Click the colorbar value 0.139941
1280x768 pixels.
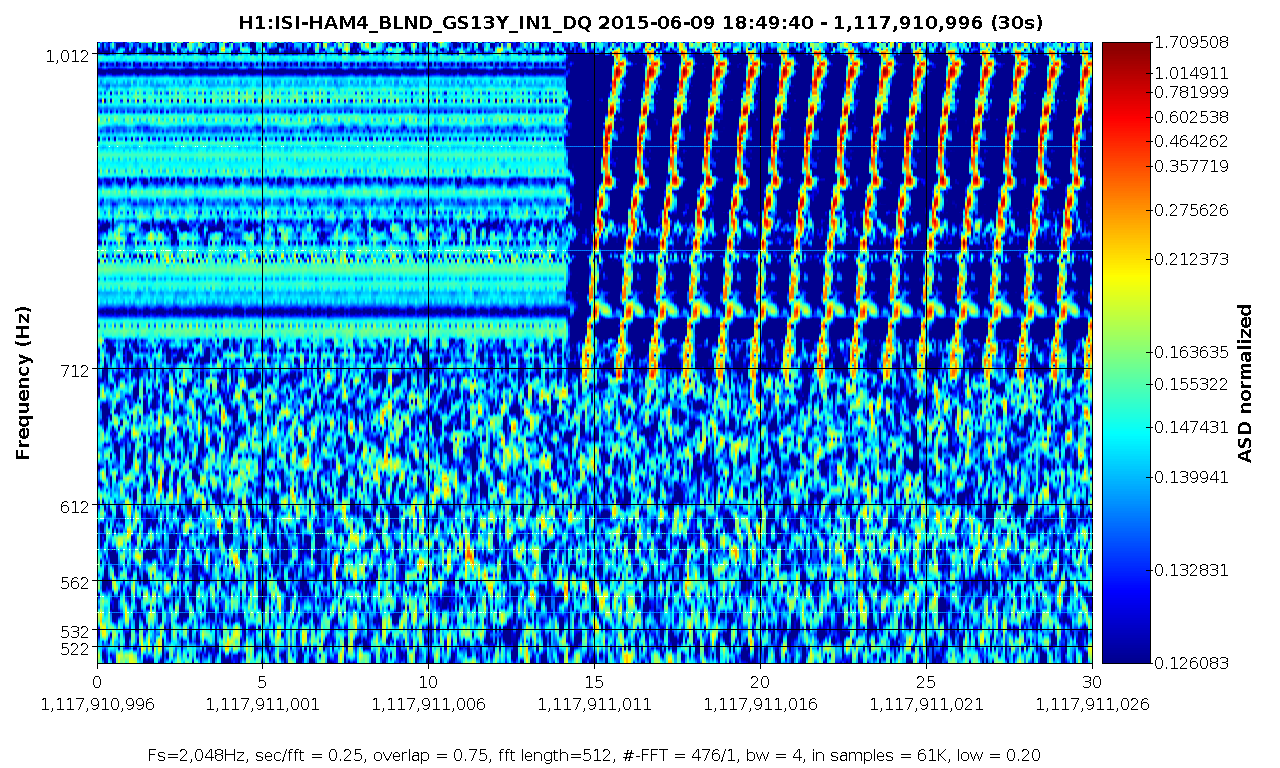1192,477
